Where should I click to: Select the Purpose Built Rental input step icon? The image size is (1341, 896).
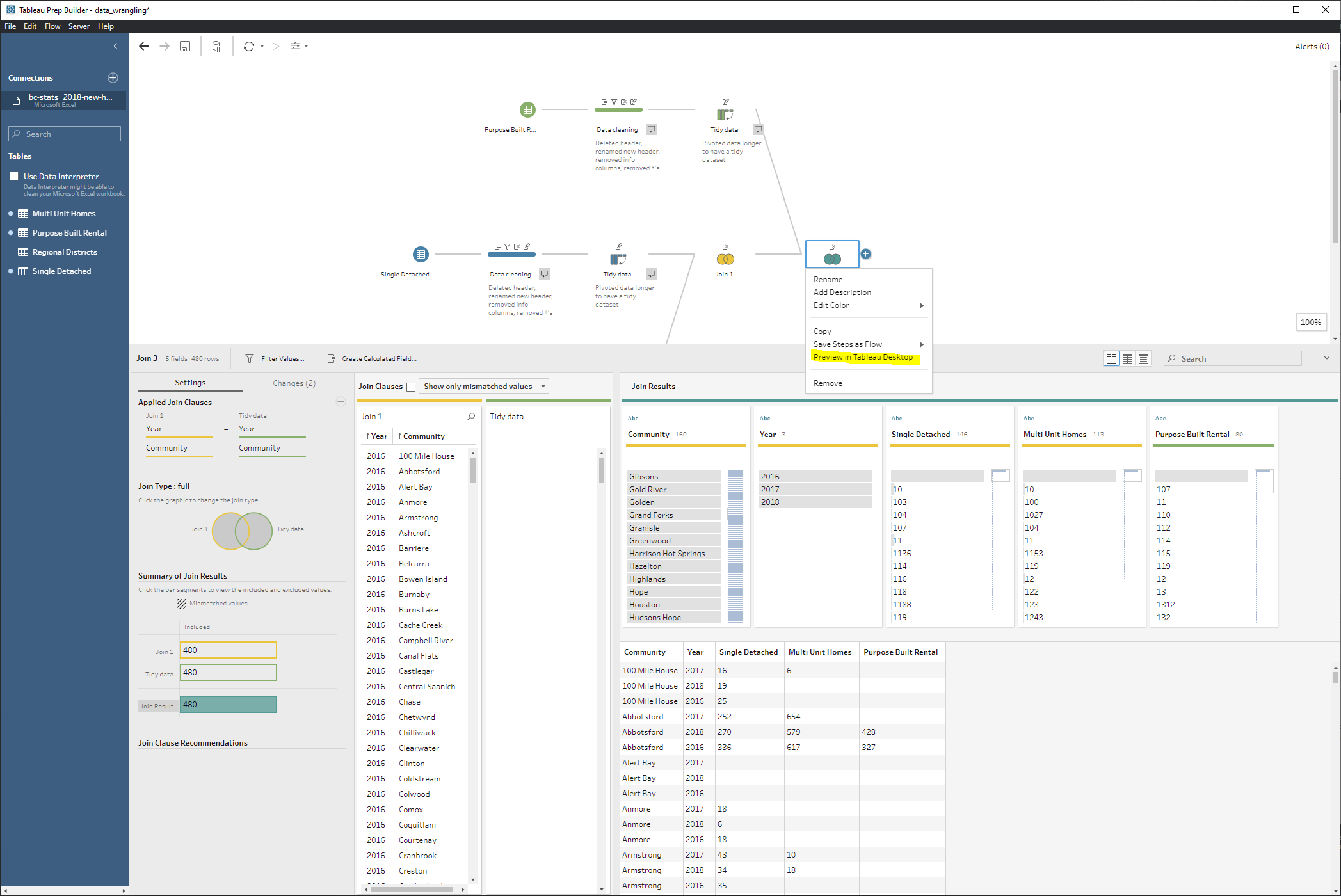527,109
